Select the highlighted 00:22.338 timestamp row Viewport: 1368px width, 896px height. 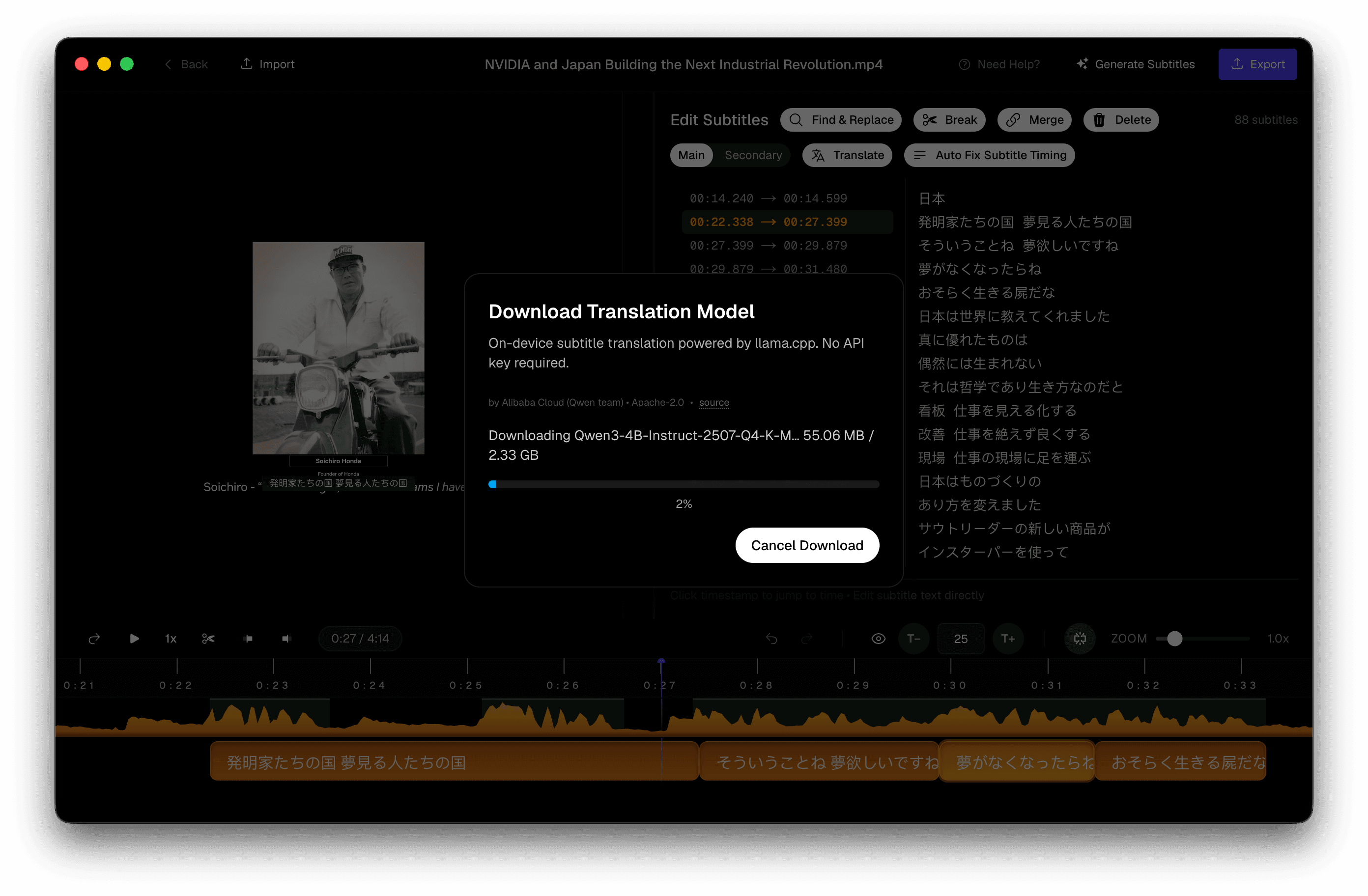pyautogui.click(x=787, y=222)
